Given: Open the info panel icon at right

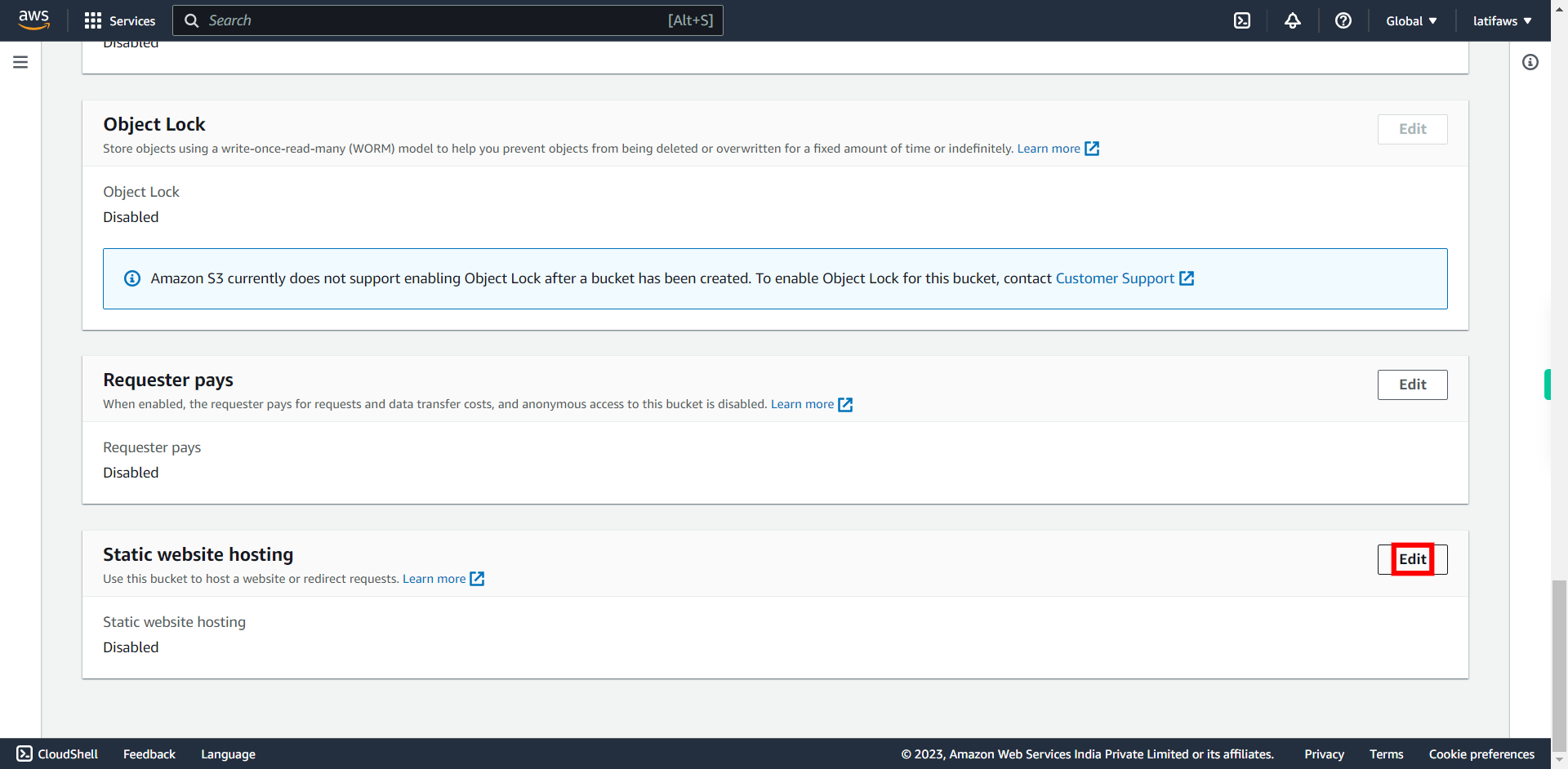Looking at the screenshot, I should coord(1530,62).
